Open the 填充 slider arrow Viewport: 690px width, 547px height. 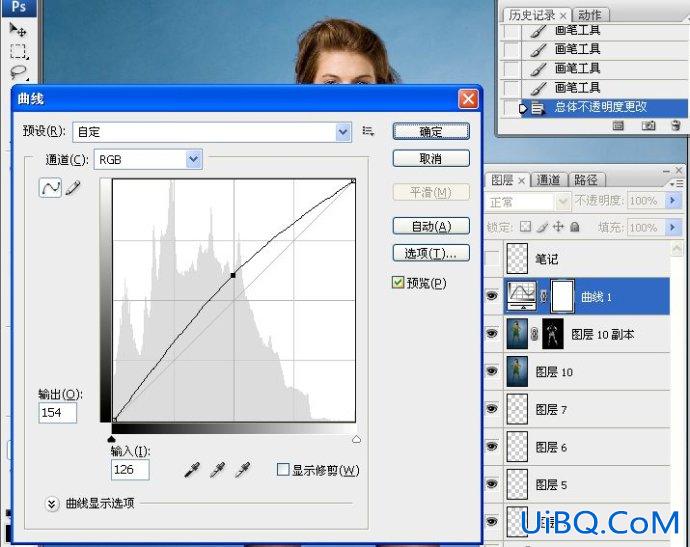click(x=672, y=228)
